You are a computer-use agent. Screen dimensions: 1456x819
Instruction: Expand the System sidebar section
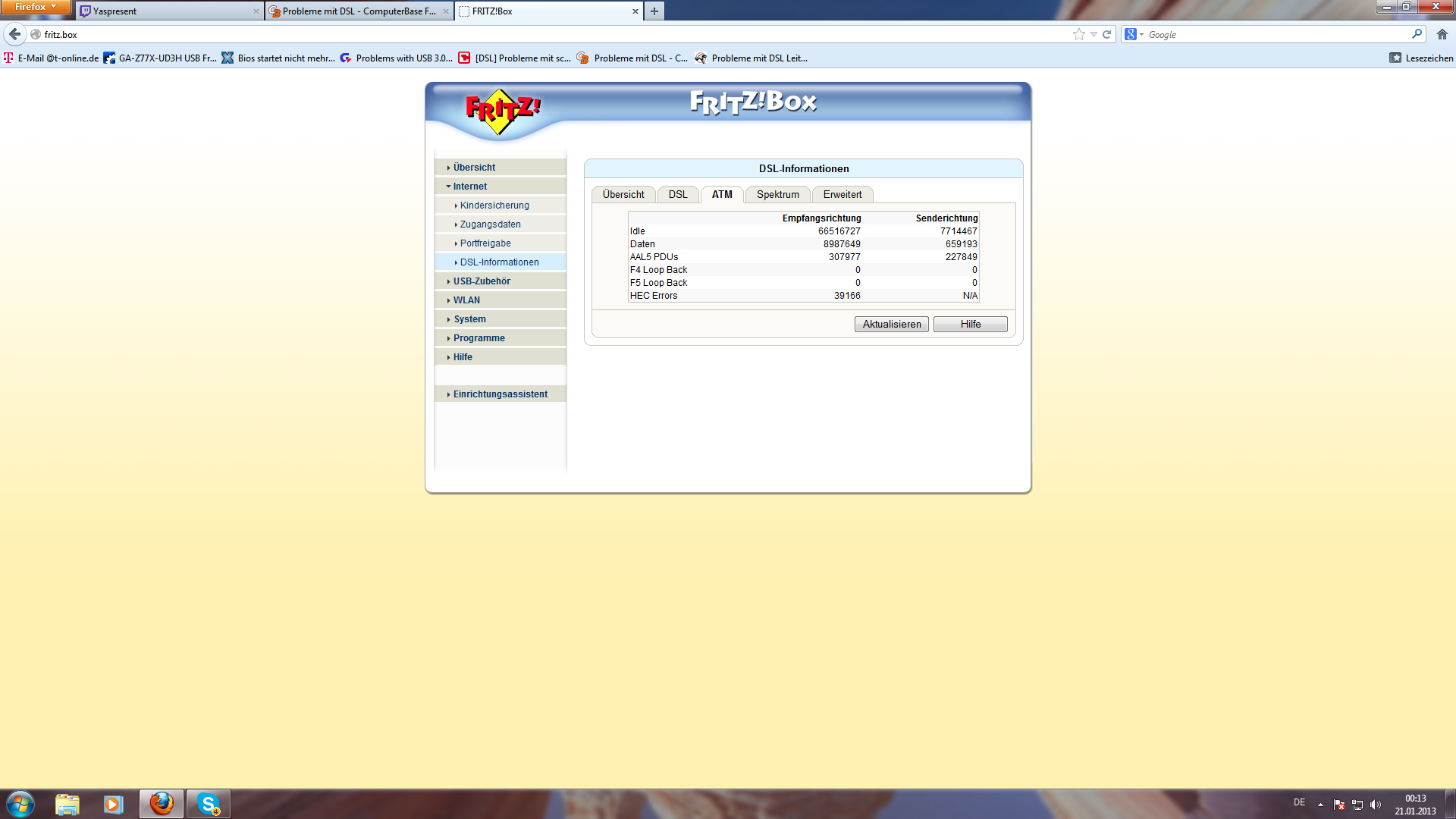pos(469,319)
